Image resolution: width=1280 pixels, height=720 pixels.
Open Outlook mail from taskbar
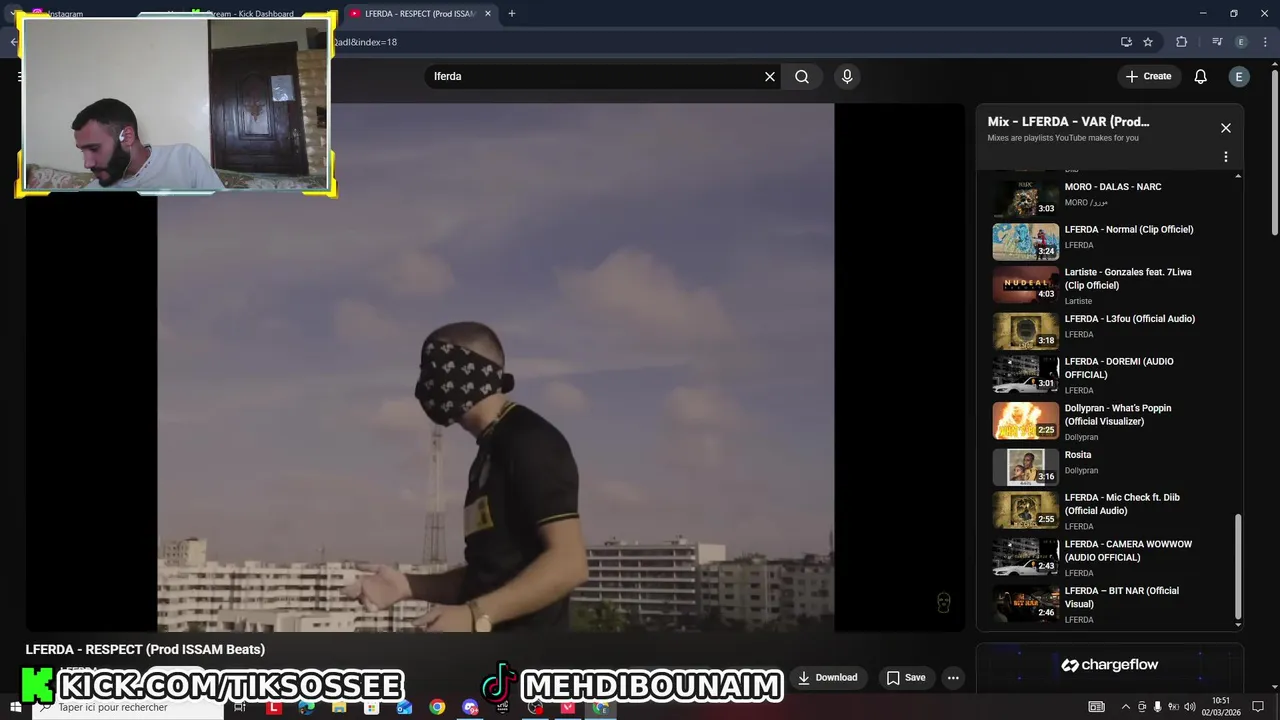(x=404, y=707)
